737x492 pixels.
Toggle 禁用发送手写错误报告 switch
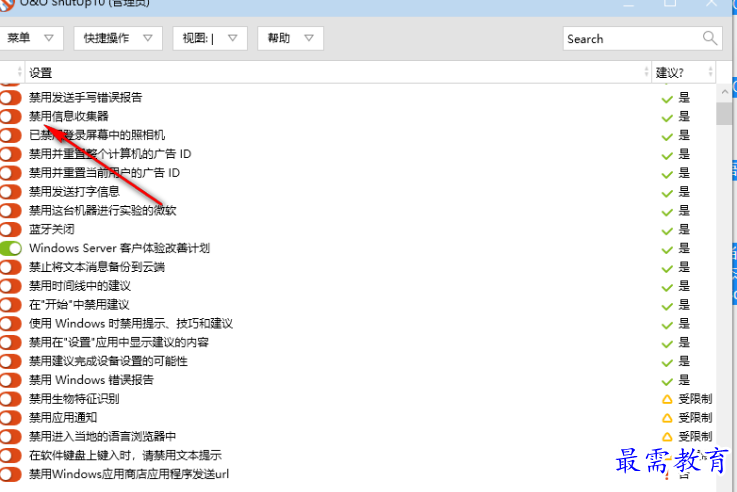tap(10, 98)
